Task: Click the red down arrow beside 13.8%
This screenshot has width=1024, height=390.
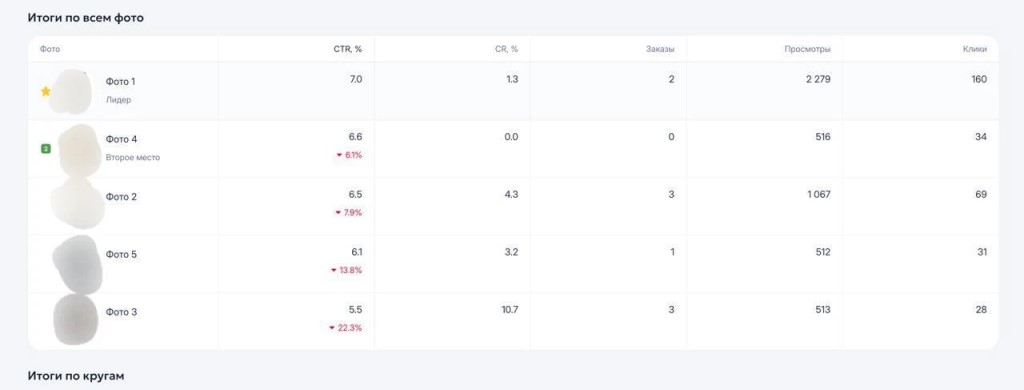Action: [x=333, y=270]
